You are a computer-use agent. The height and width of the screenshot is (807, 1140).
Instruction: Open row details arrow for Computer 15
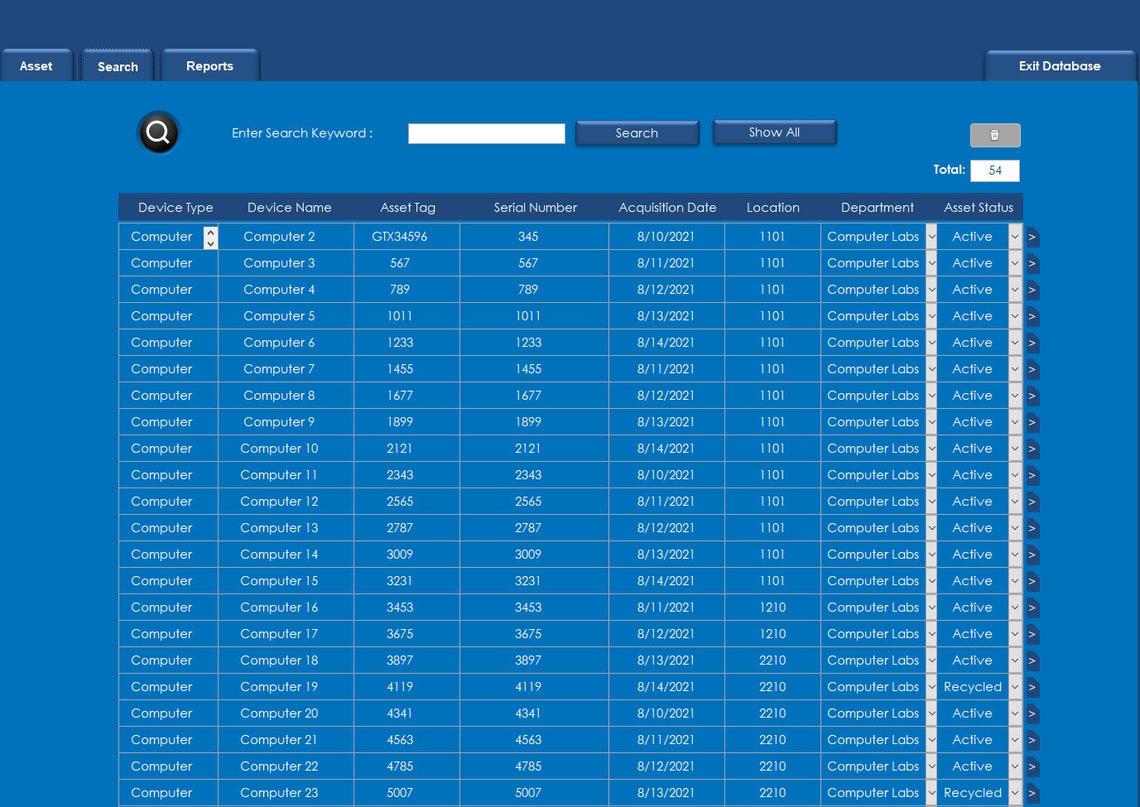click(1032, 581)
